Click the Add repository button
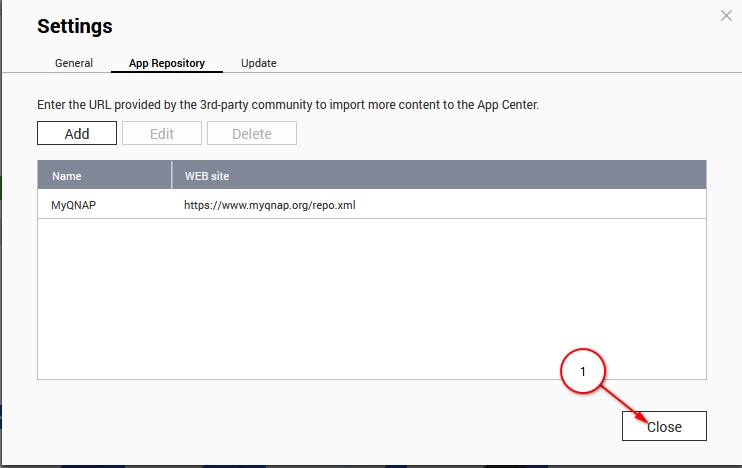The width and height of the screenshot is (742, 468). [x=77, y=133]
